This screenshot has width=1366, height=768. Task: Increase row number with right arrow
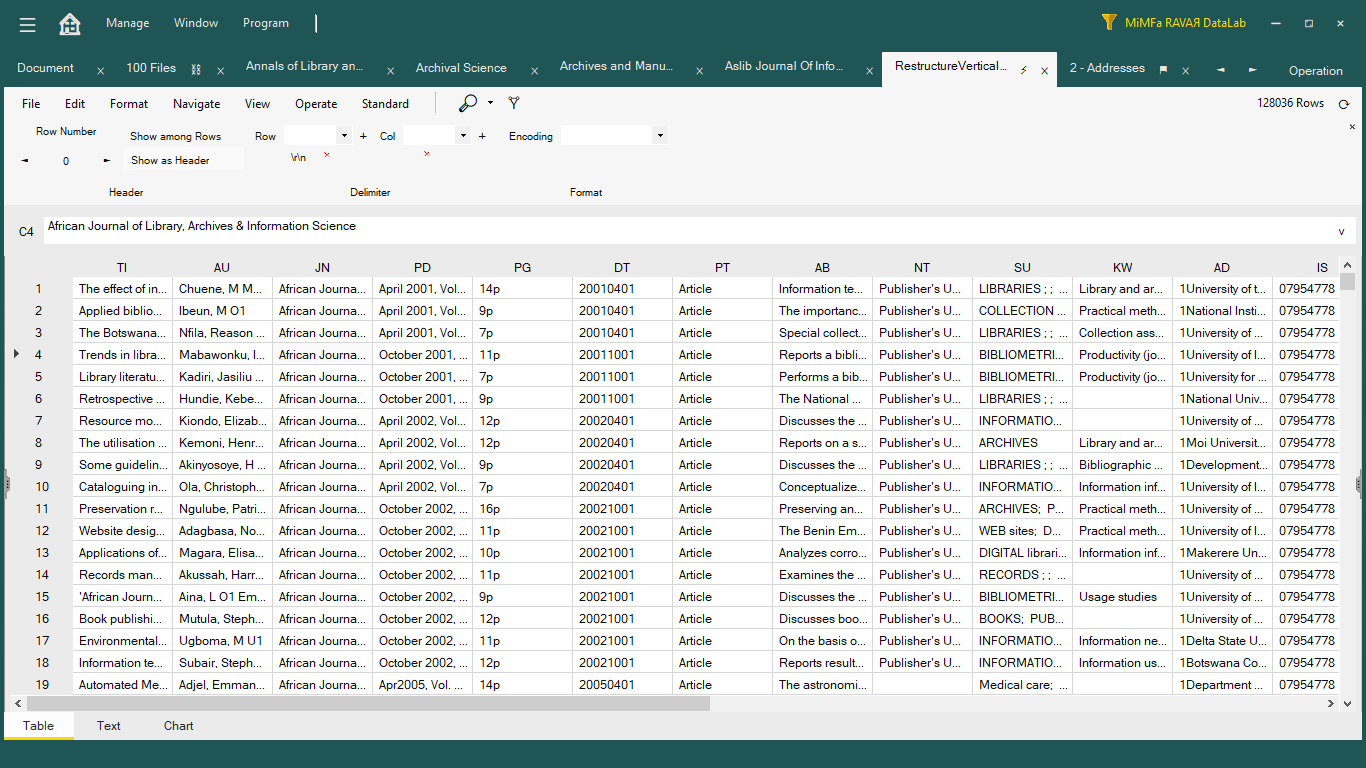pos(107,160)
